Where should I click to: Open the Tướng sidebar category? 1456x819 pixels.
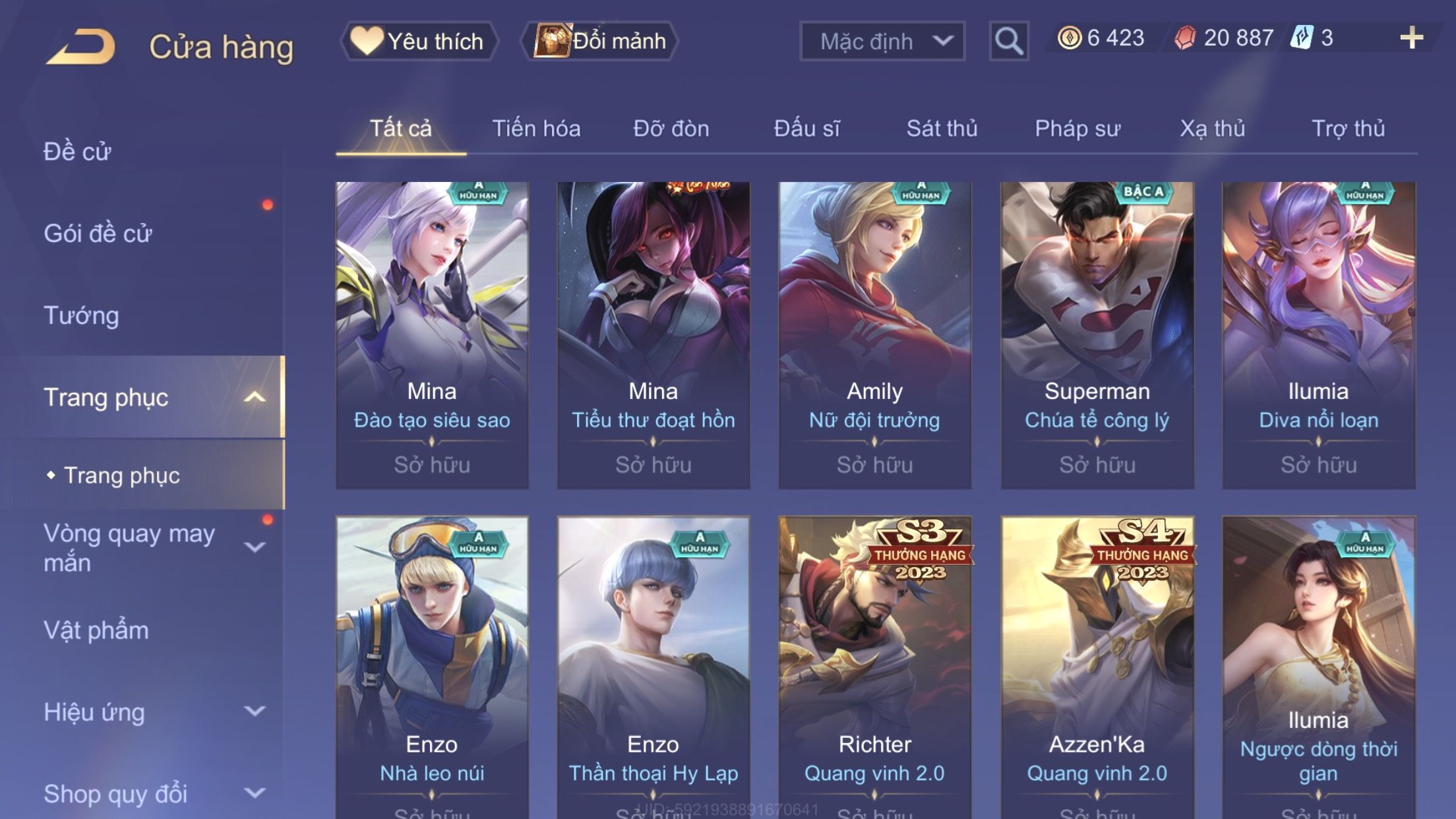coord(81,315)
